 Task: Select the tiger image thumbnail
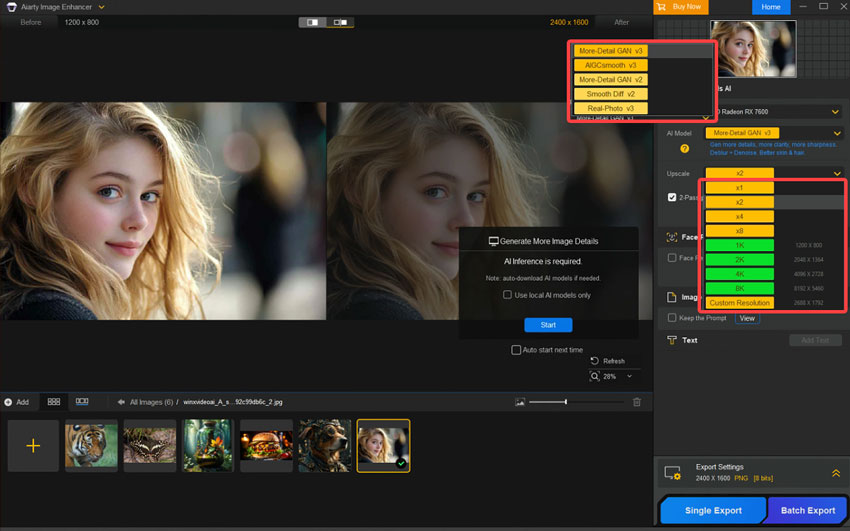click(91, 445)
